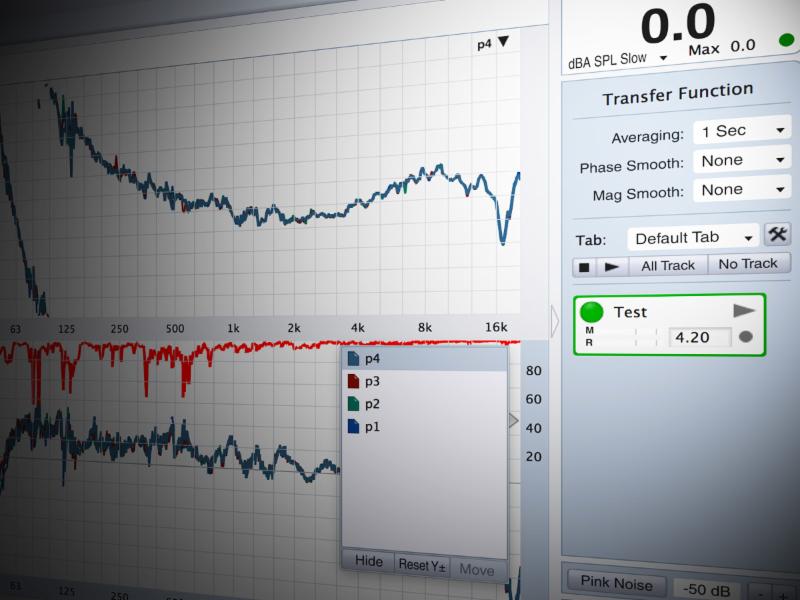The image size is (800, 600).
Task: Open the p4 trace selector at graph top
Action: [492, 43]
